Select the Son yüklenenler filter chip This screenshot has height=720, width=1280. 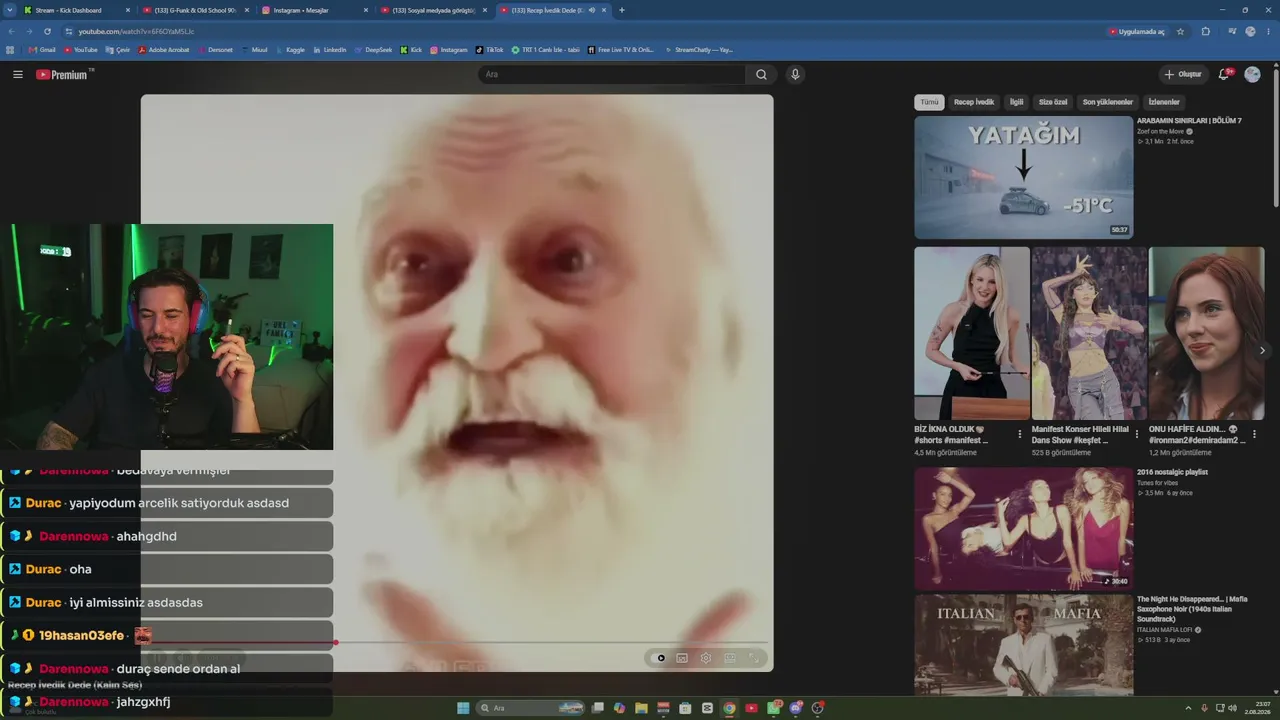point(1108,102)
